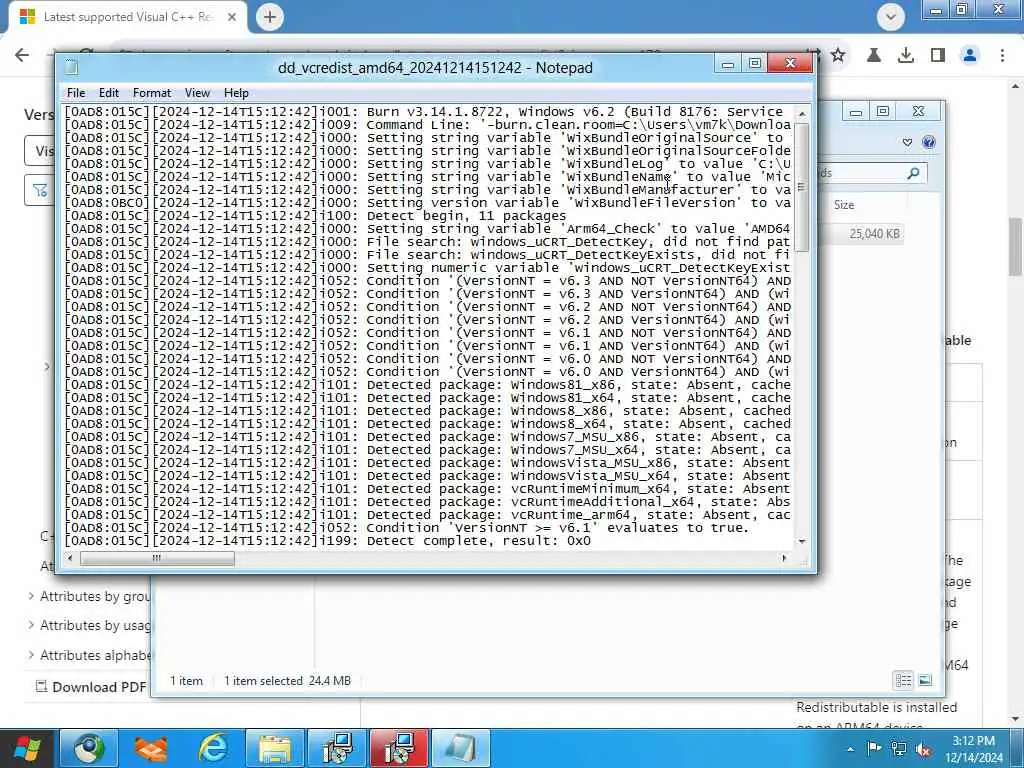Screen dimensions: 1024x768
Task: Minimize the Explorer window behind Notepad
Action: click(x=856, y=112)
